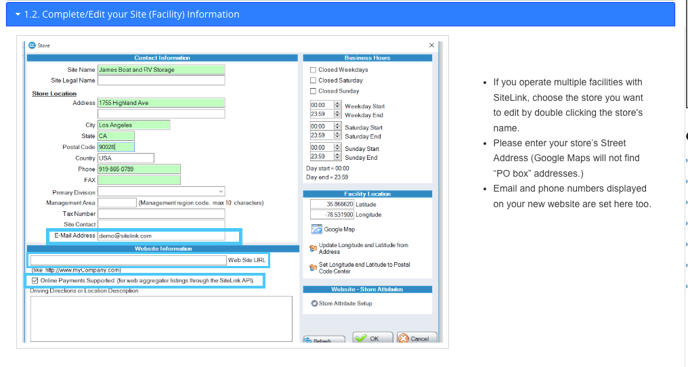688x367 pixels.
Task: Click Set Longitude and Latitude to Postal Code icon
Action: (x=313, y=267)
